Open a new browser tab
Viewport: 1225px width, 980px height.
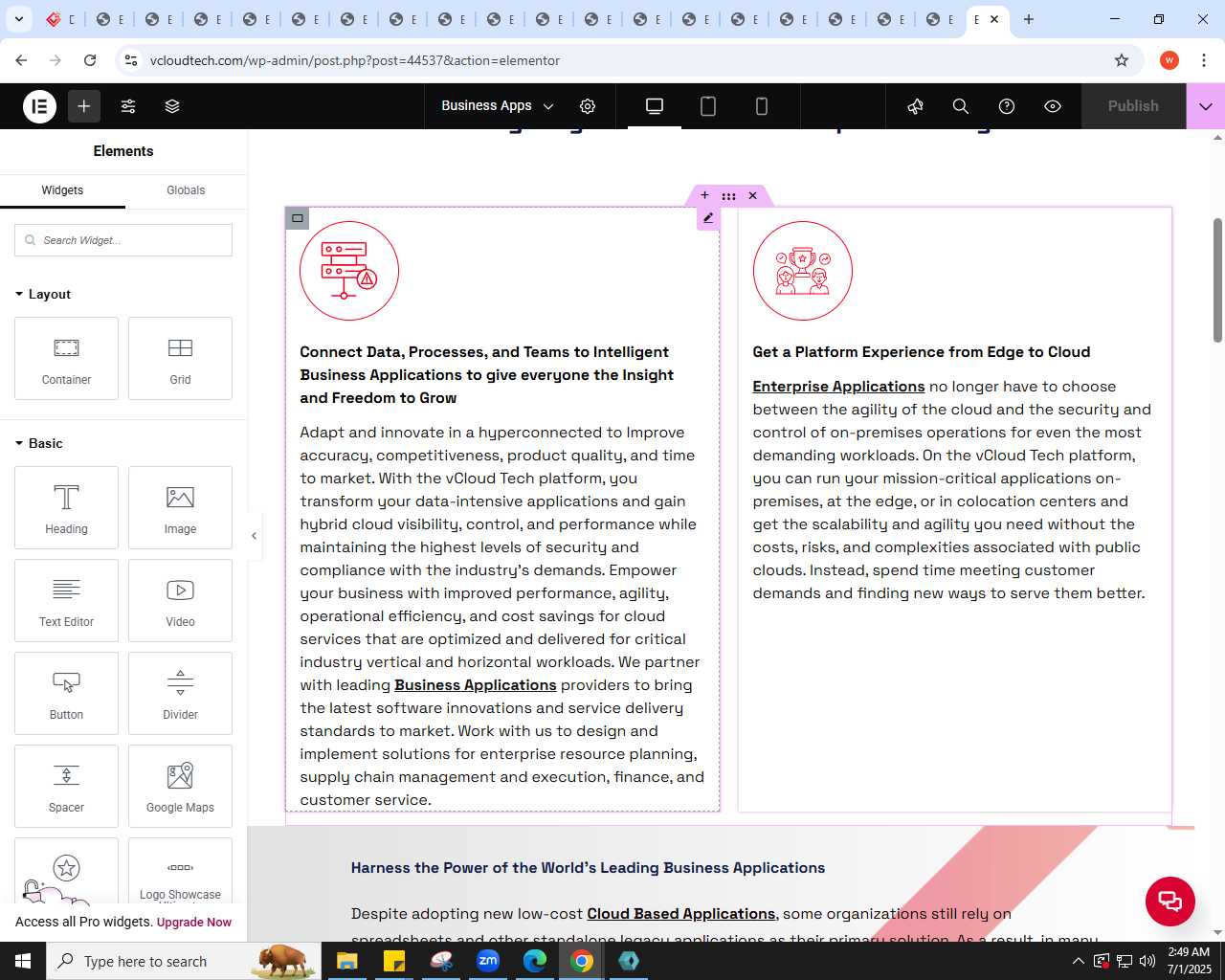[1029, 19]
